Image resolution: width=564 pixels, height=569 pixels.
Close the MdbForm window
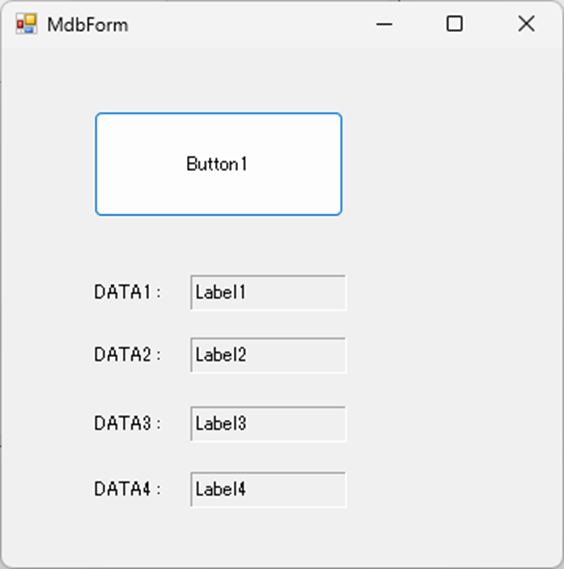[526, 24]
